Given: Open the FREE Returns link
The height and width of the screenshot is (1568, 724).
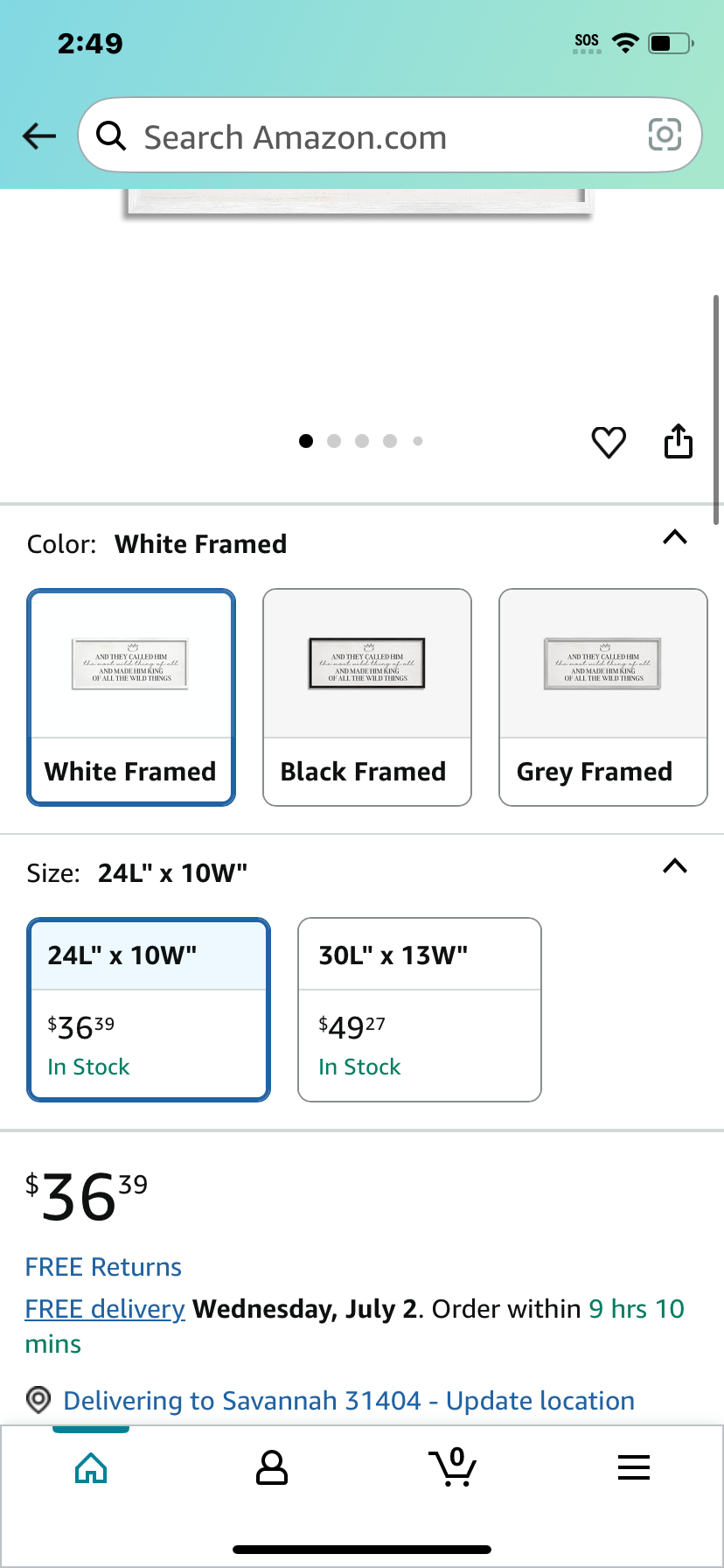Looking at the screenshot, I should tap(103, 1267).
